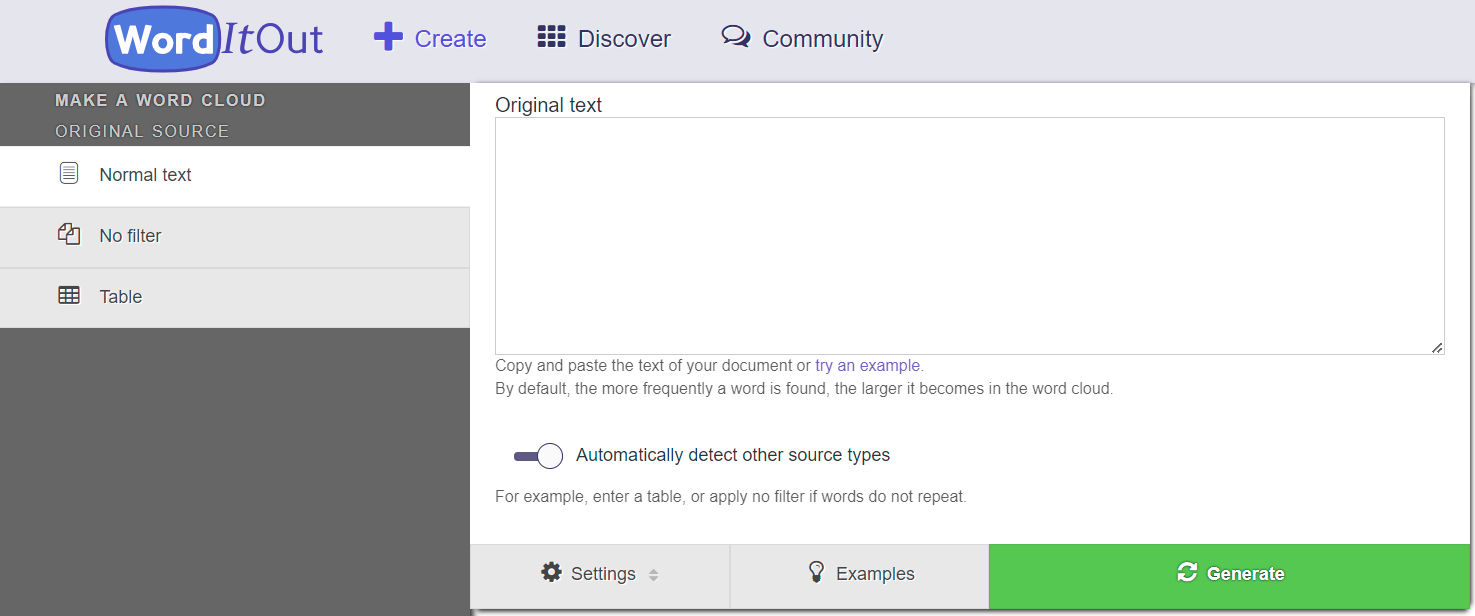Viewport: 1475px width, 616px height.
Task: Expand the Settings options chevron
Action: [653, 574]
